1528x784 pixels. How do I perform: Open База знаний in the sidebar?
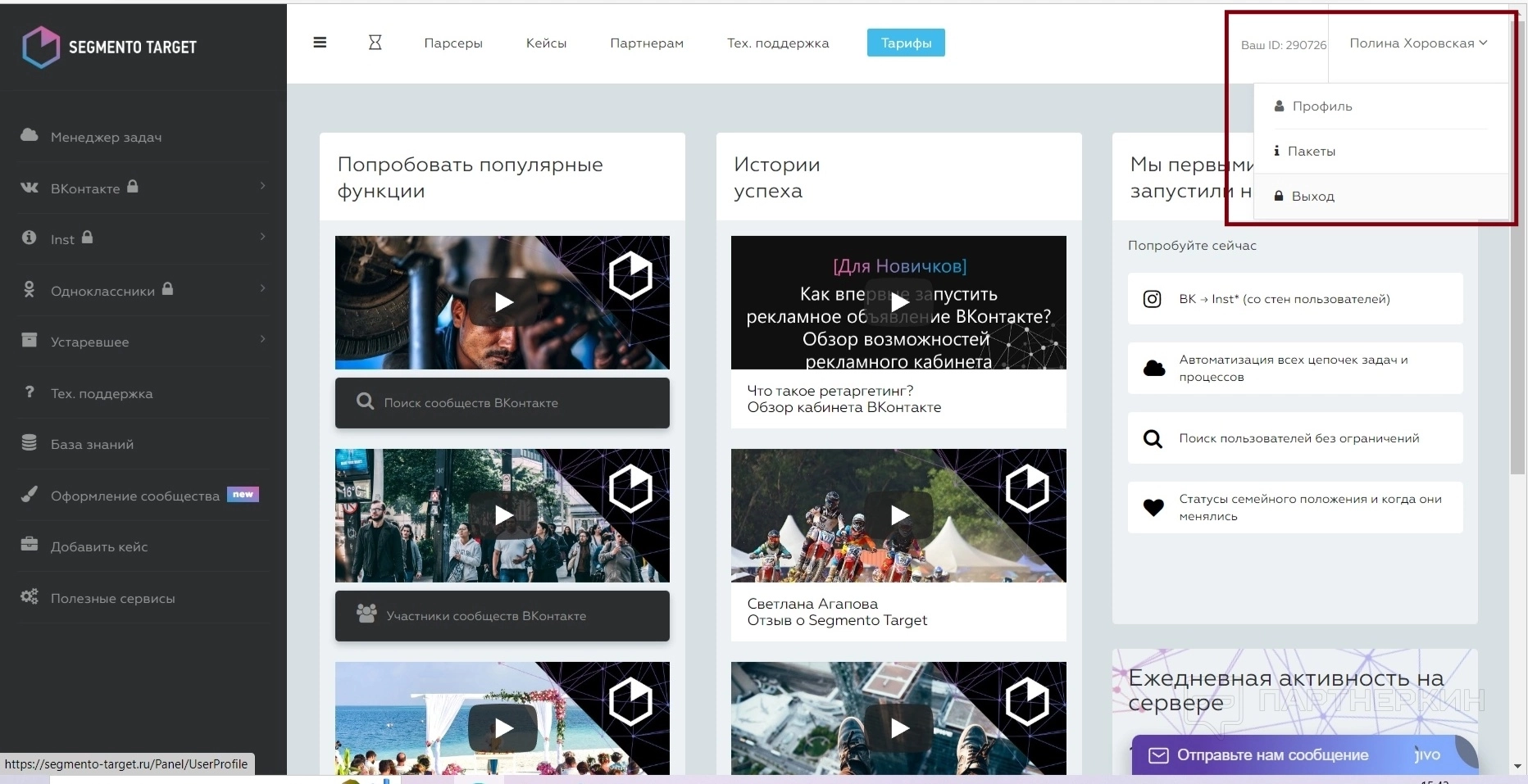tap(92, 444)
